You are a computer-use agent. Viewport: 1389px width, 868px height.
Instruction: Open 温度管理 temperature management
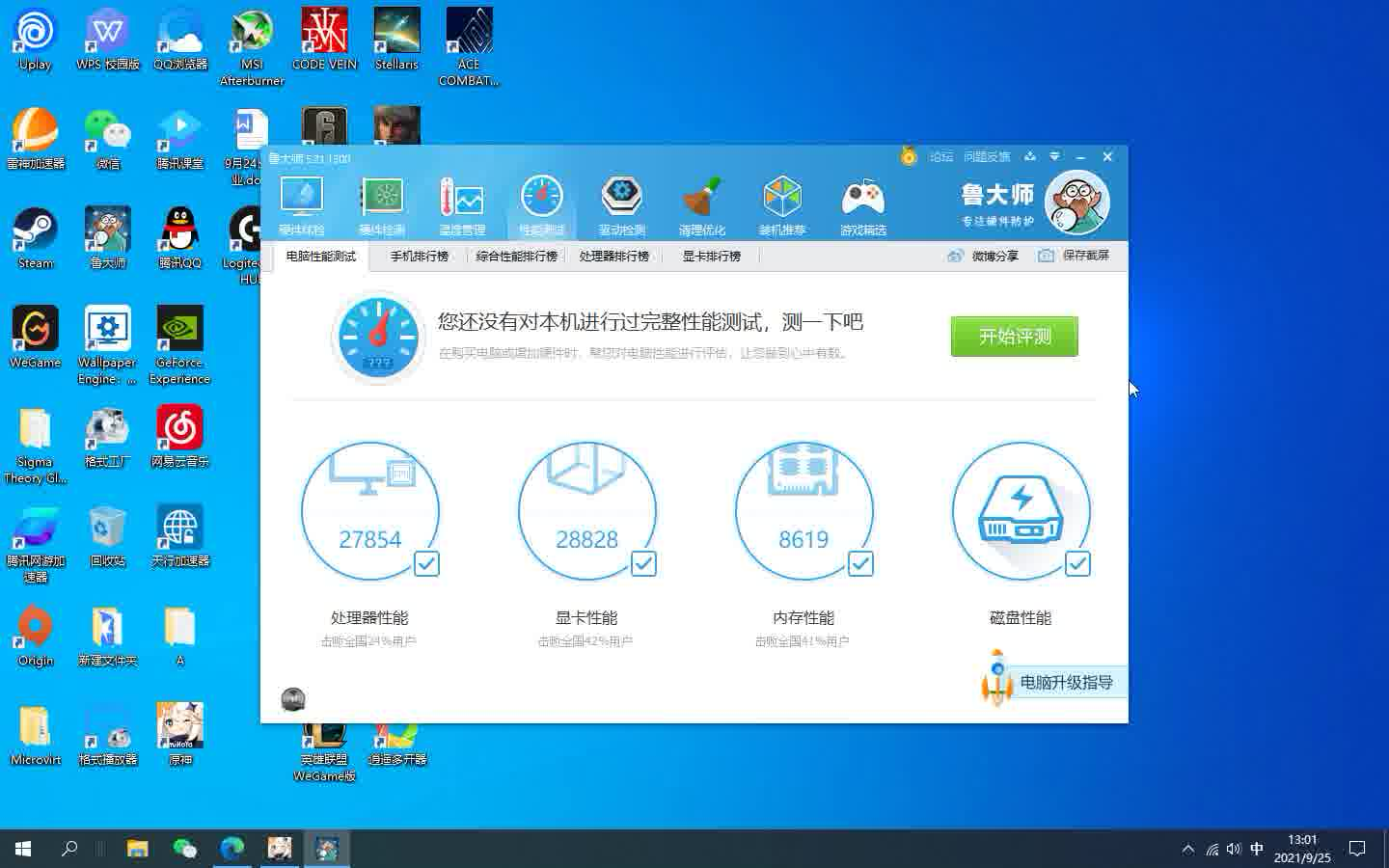click(x=462, y=205)
